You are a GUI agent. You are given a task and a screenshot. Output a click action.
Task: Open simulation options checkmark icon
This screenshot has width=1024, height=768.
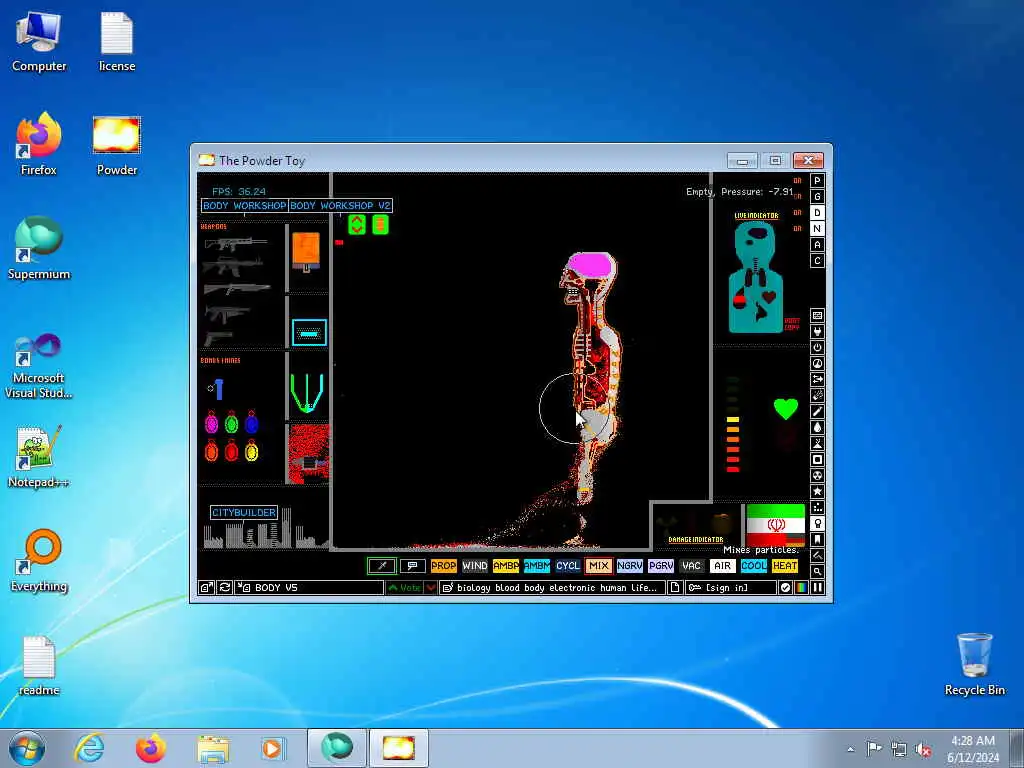point(785,588)
